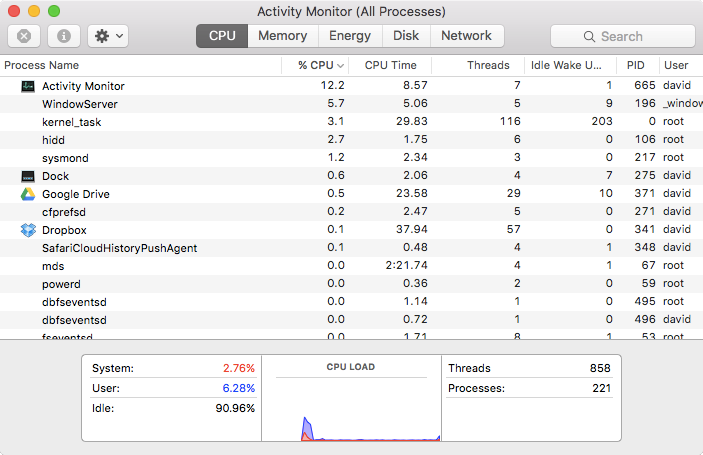Image resolution: width=703 pixels, height=455 pixels.
Task: Click the Idle 90.96% value
Action: pos(235,408)
